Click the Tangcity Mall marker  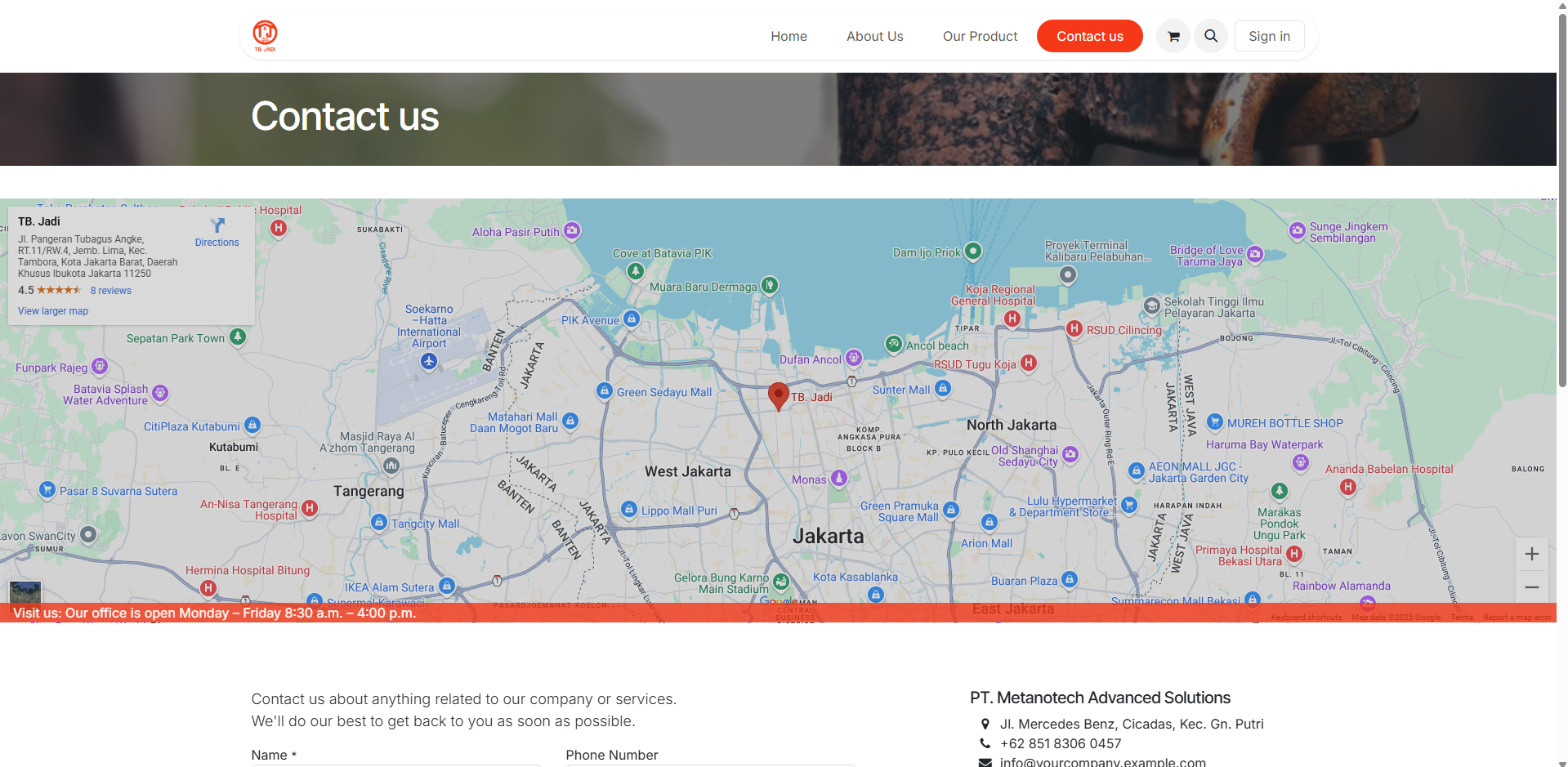click(x=379, y=522)
